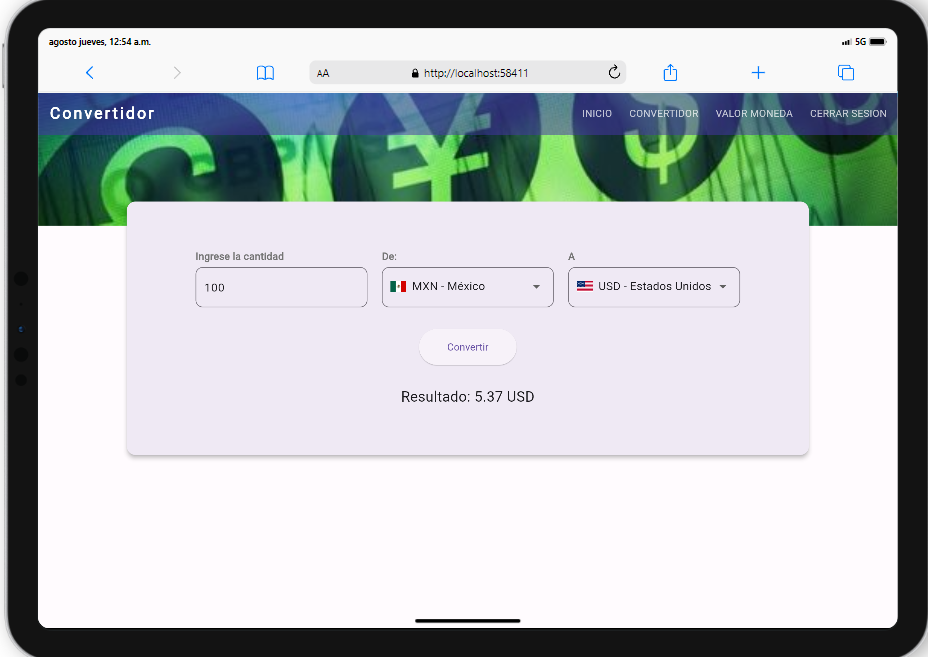928x657 pixels.
Task: Click CERRAR SESION to log out
Action: click(848, 114)
